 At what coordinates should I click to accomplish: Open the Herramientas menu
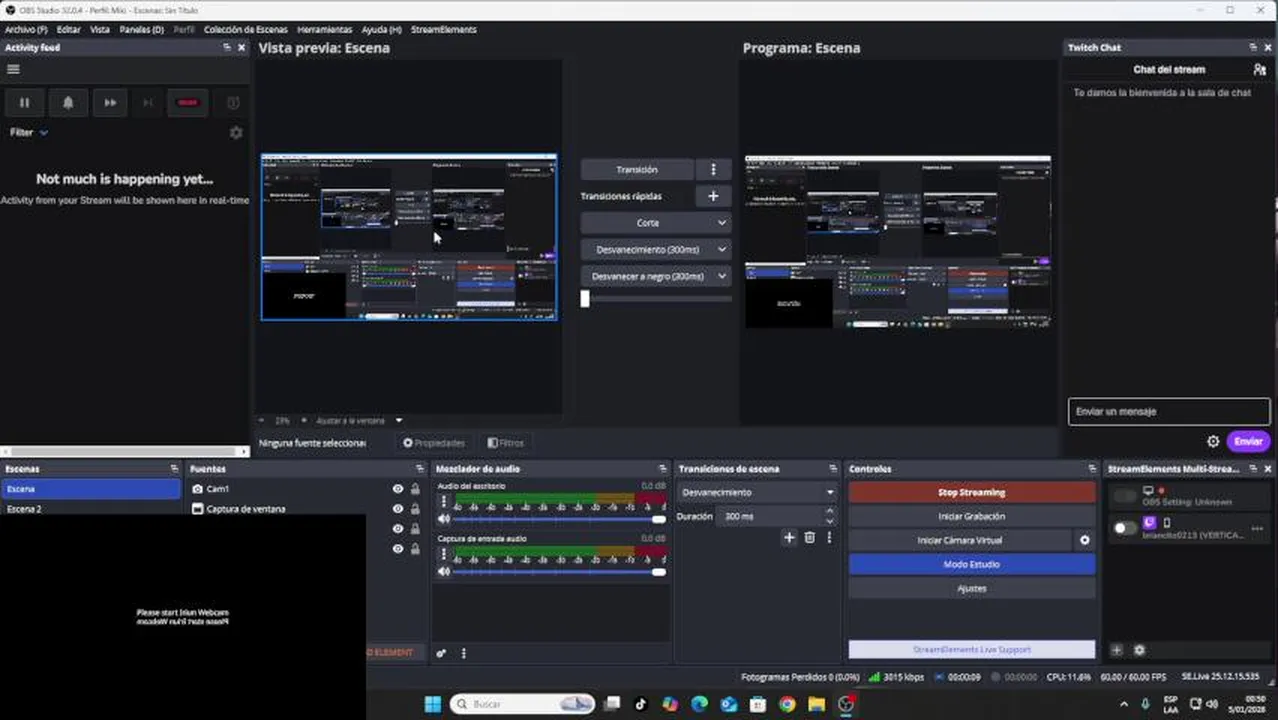[x=324, y=30]
